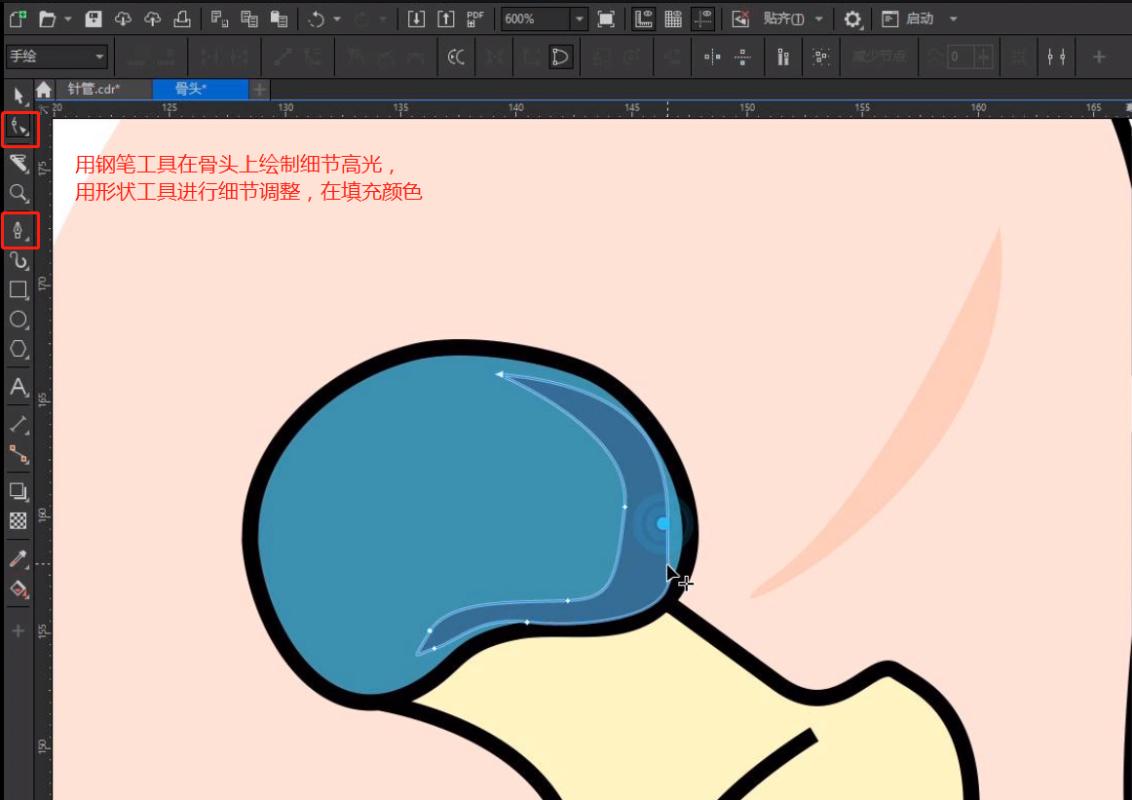Click the Open folder icon
Image resolution: width=1132 pixels, height=800 pixels.
coord(48,19)
